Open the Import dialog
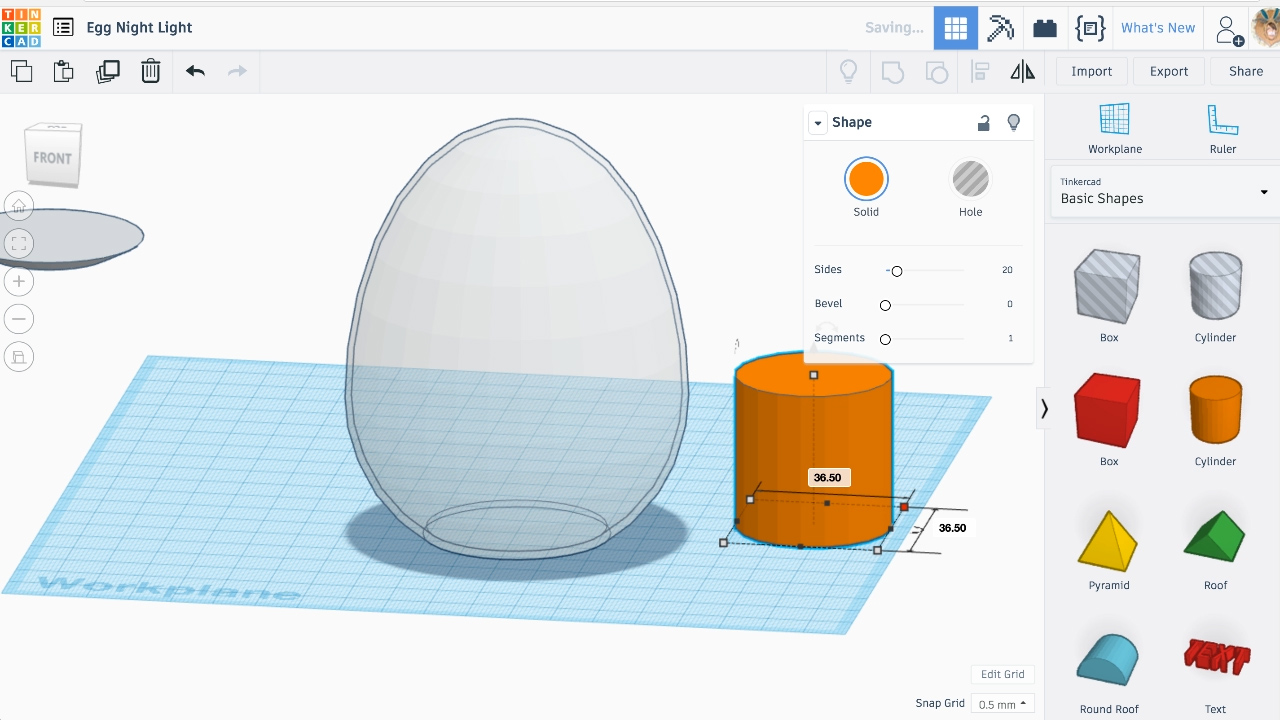 (x=1091, y=71)
